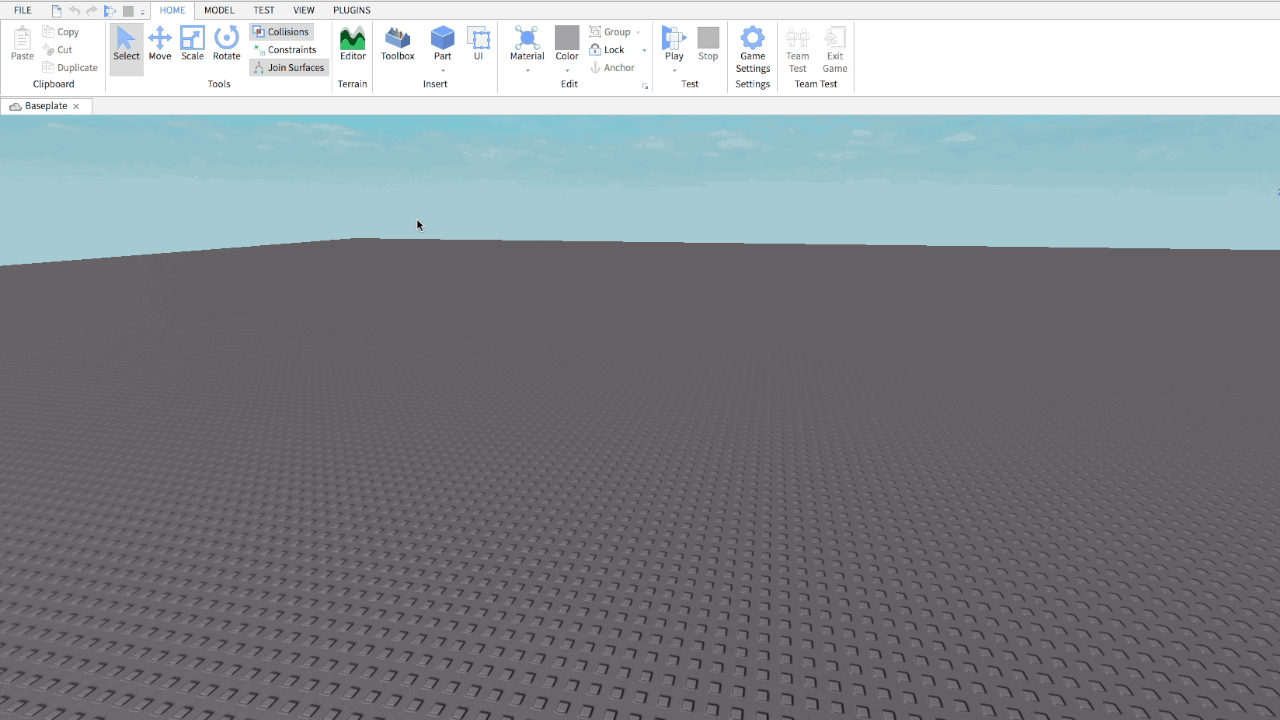Choose the Scale tool
The image size is (1280, 720).
coord(192,45)
